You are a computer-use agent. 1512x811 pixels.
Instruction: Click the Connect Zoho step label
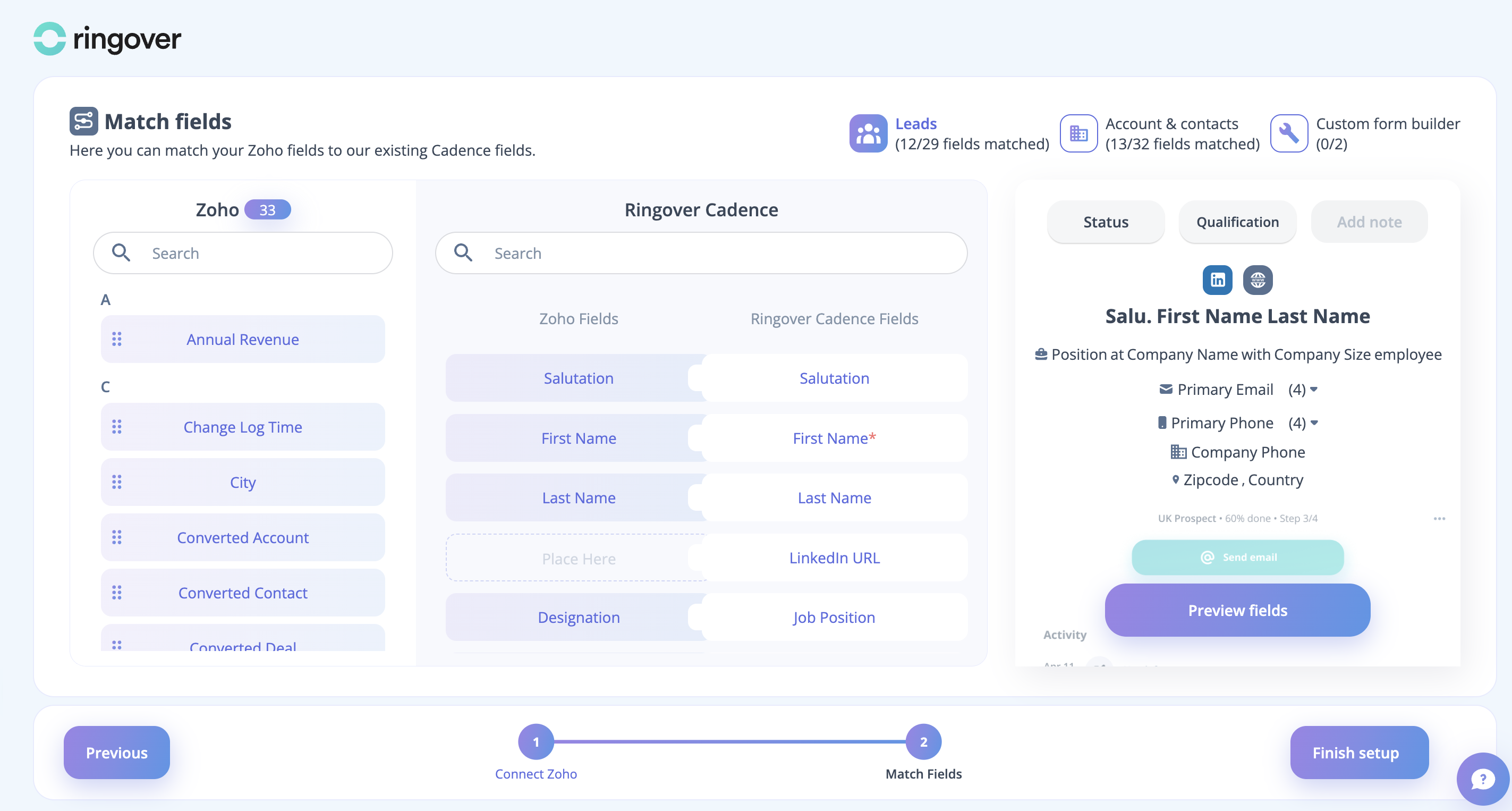tap(536, 773)
